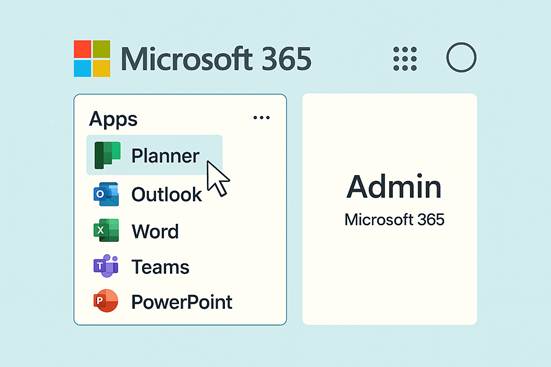Launch Word from the Apps list
This screenshot has height=367, width=551.
pyautogui.click(x=155, y=231)
